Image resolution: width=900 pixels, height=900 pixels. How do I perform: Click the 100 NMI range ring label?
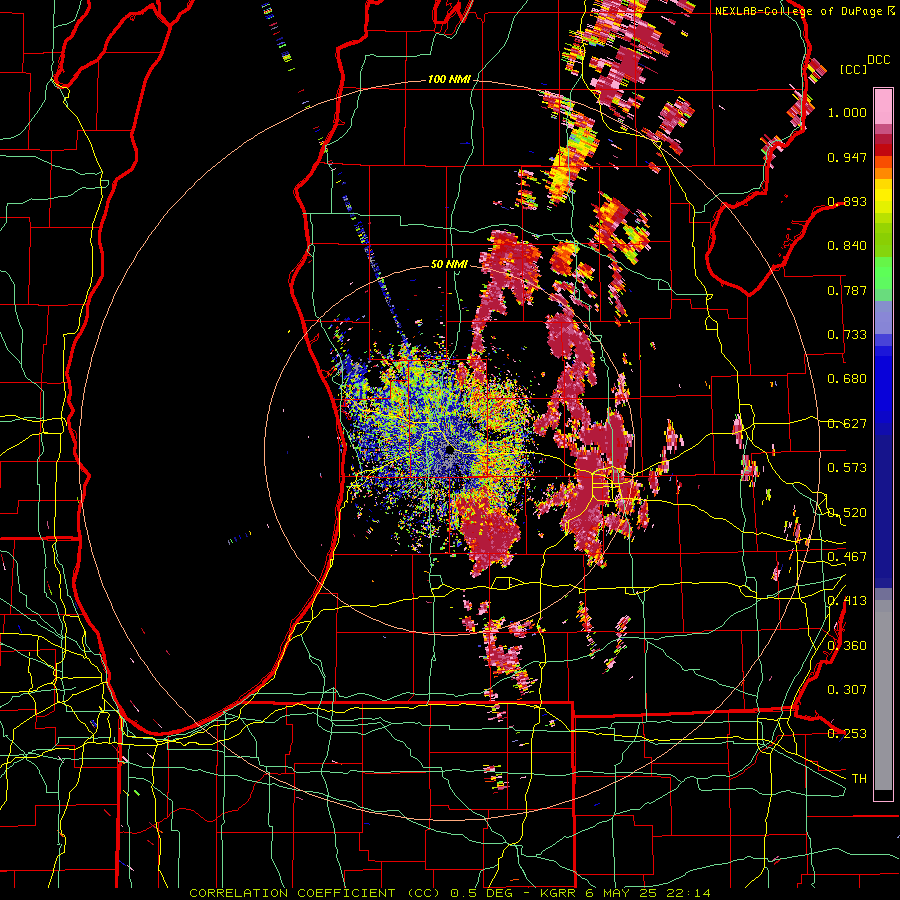tap(449, 79)
